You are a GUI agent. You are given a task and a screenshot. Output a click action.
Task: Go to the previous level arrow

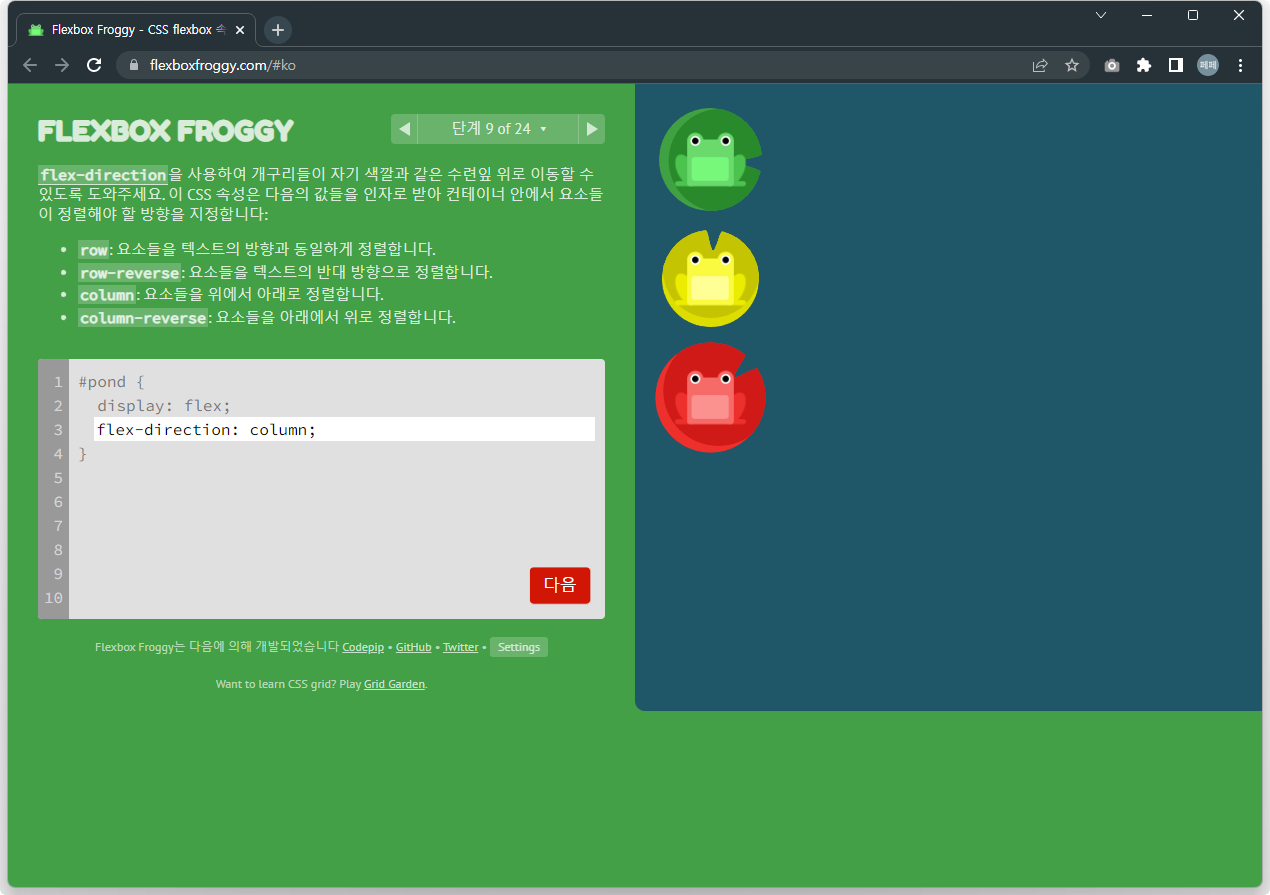(x=404, y=129)
